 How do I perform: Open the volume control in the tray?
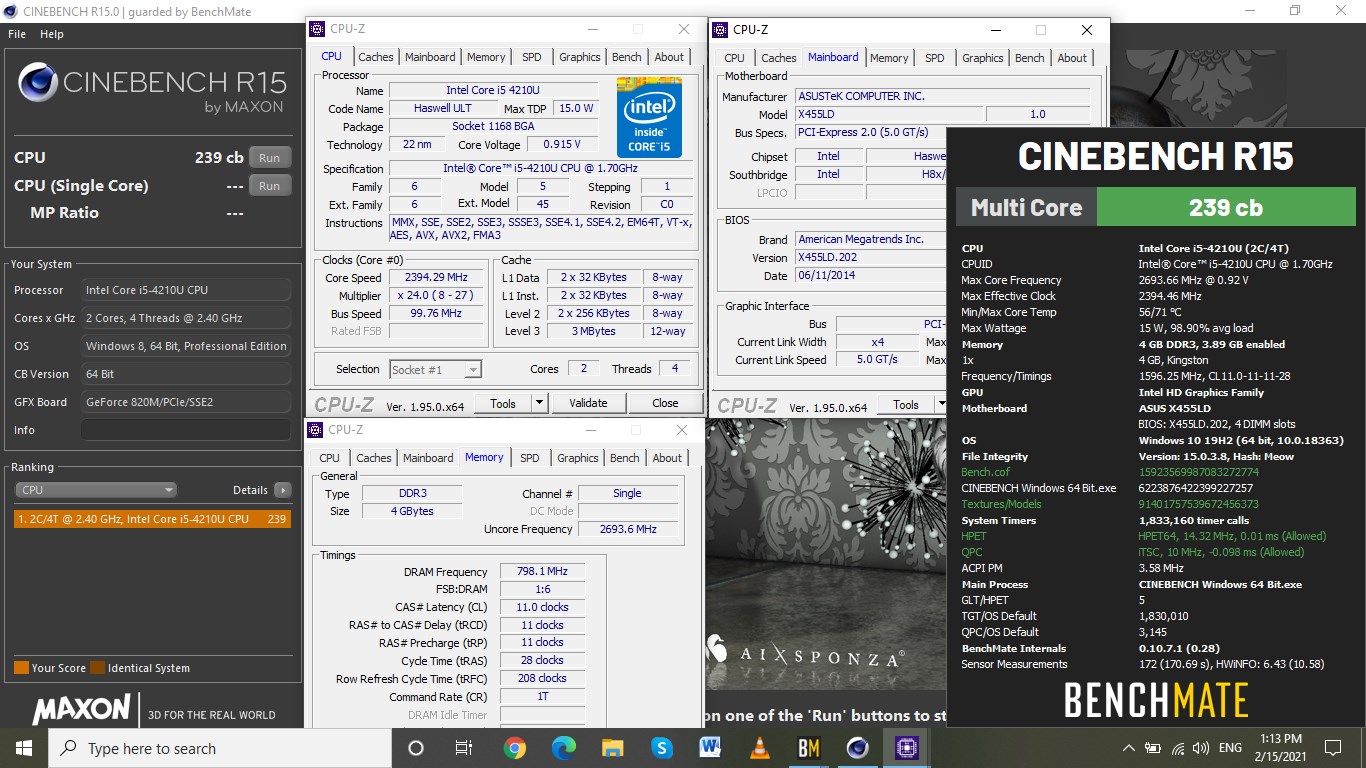click(x=1200, y=748)
